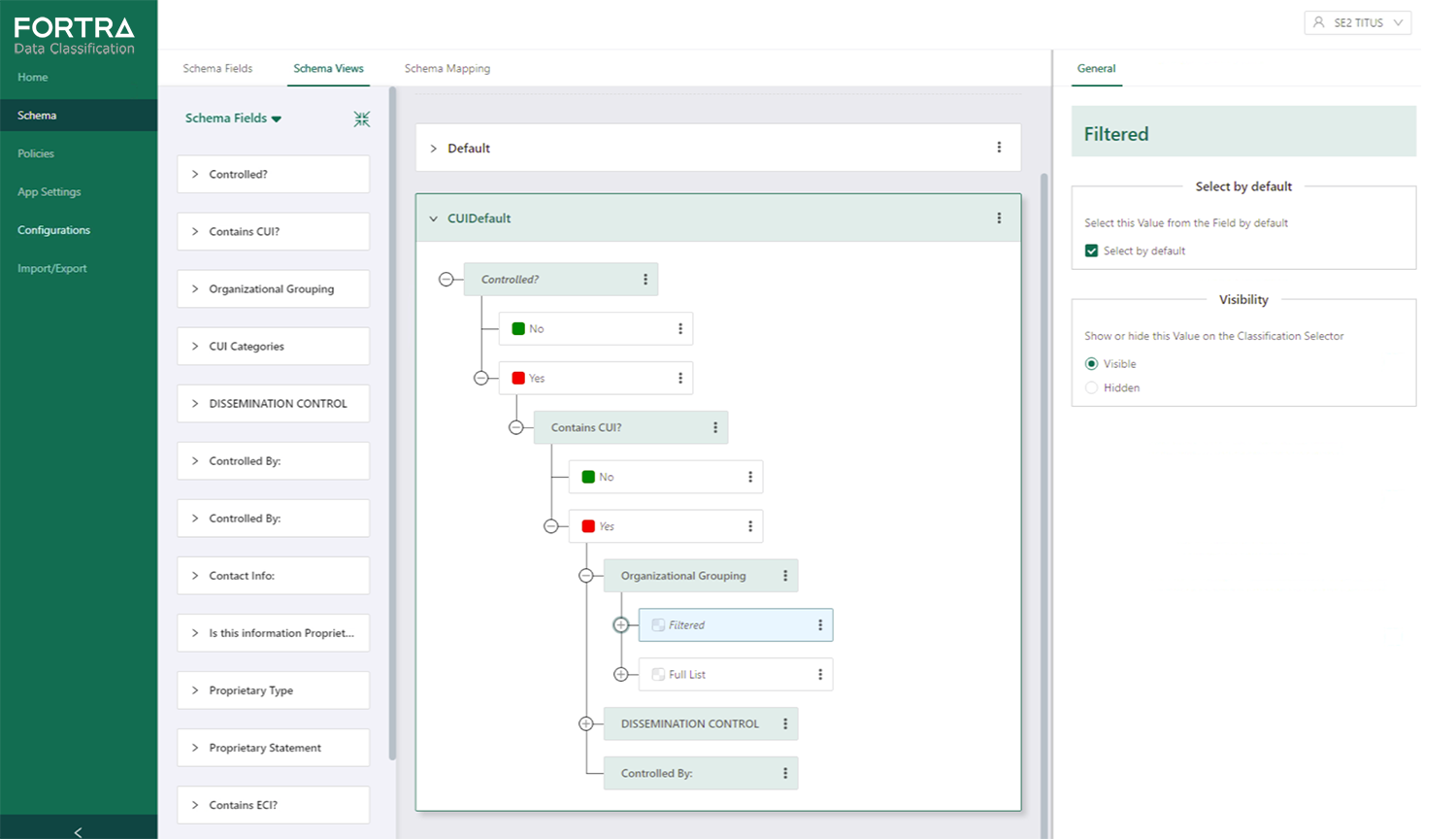The height and width of the screenshot is (839, 1456).
Task: Open the three-dot menu for Default view
Action: 999,148
